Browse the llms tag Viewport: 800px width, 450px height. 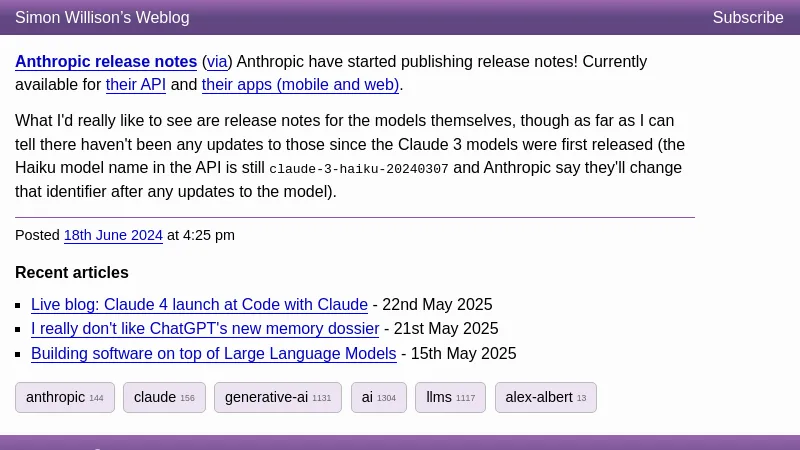click(450, 397)
